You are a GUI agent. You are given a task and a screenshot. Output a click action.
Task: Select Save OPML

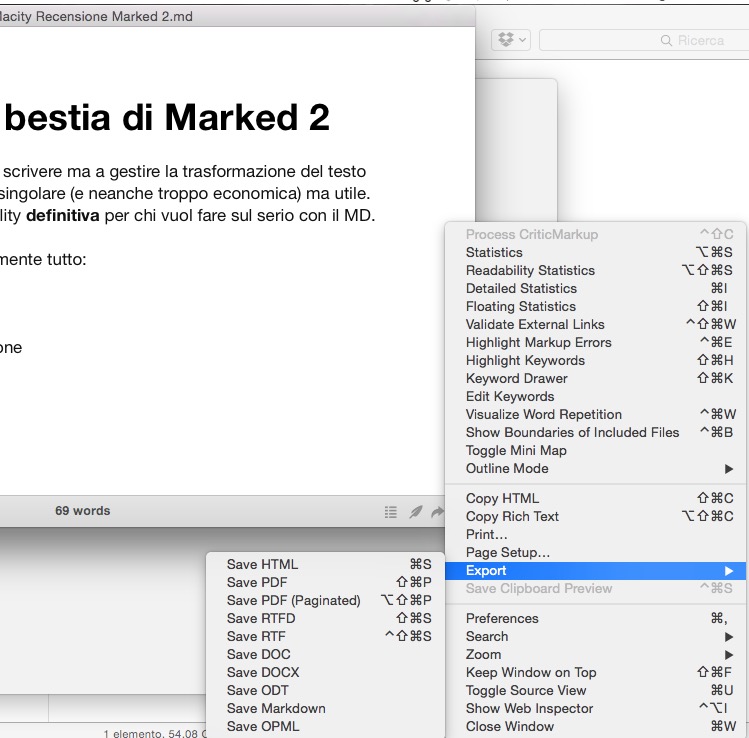(325, 727)
